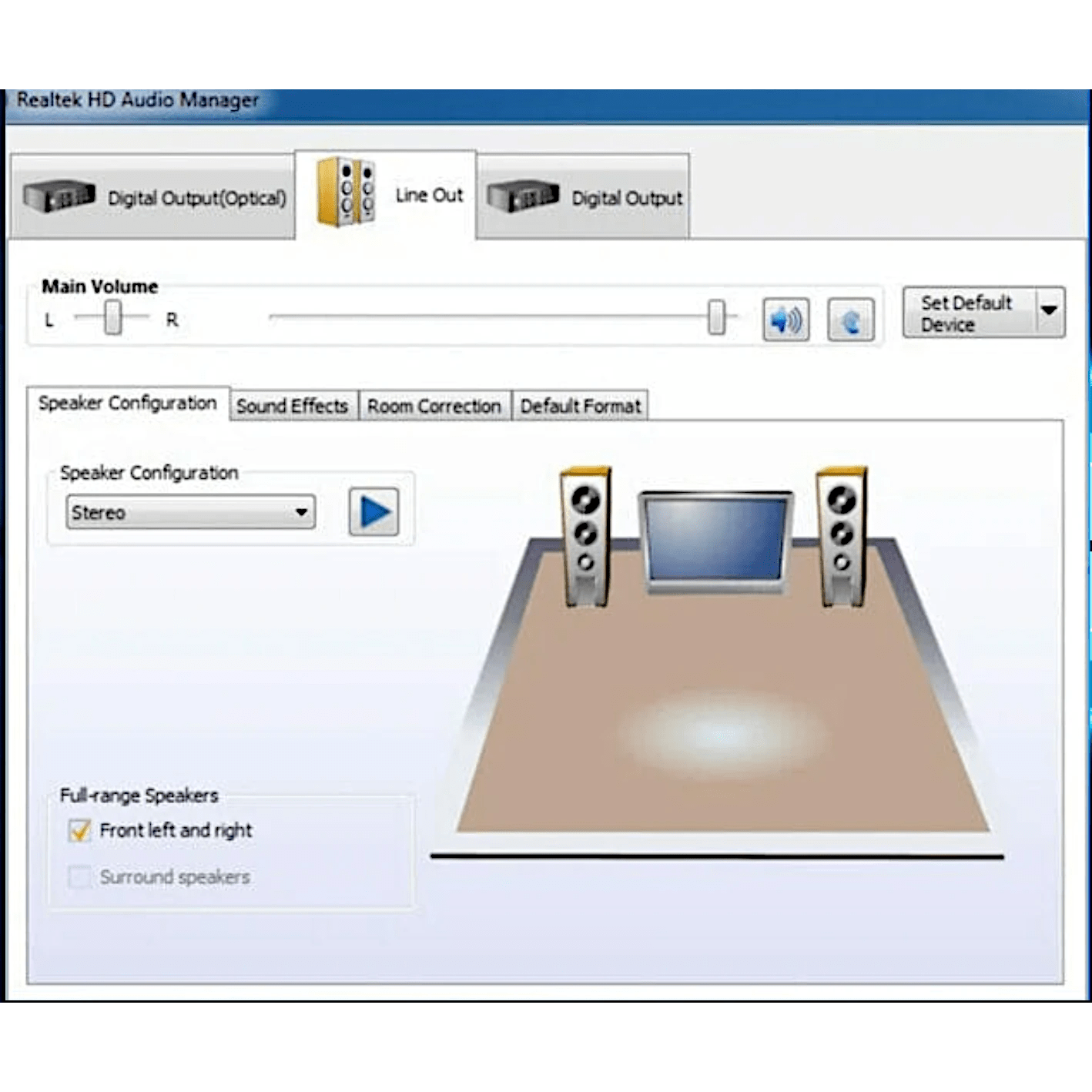This screenshot has width=1092, height=1092.
Task: Click the right front speaker in room view
Action: click(842, 536)
